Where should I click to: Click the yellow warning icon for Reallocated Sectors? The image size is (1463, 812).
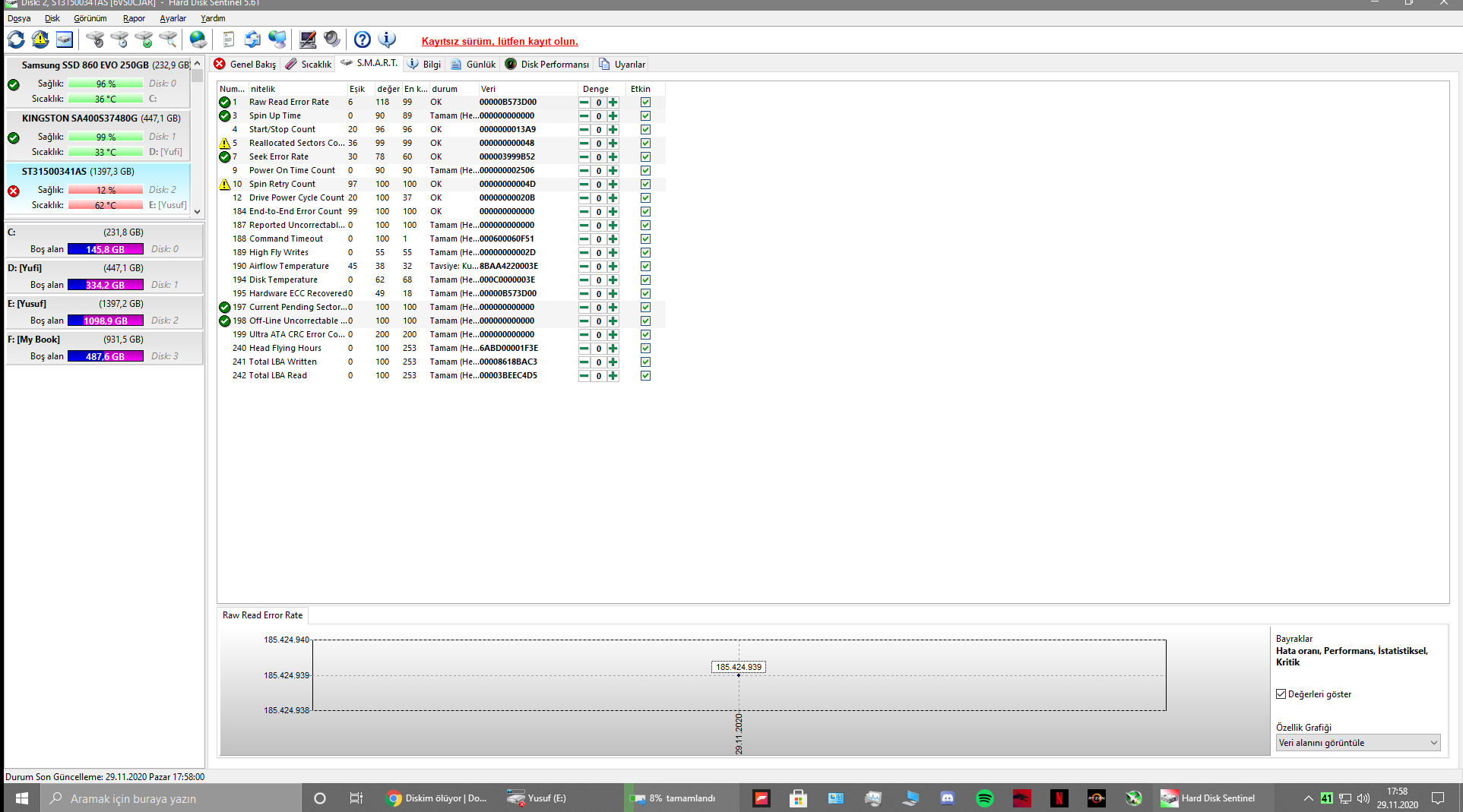click(224, 143)
